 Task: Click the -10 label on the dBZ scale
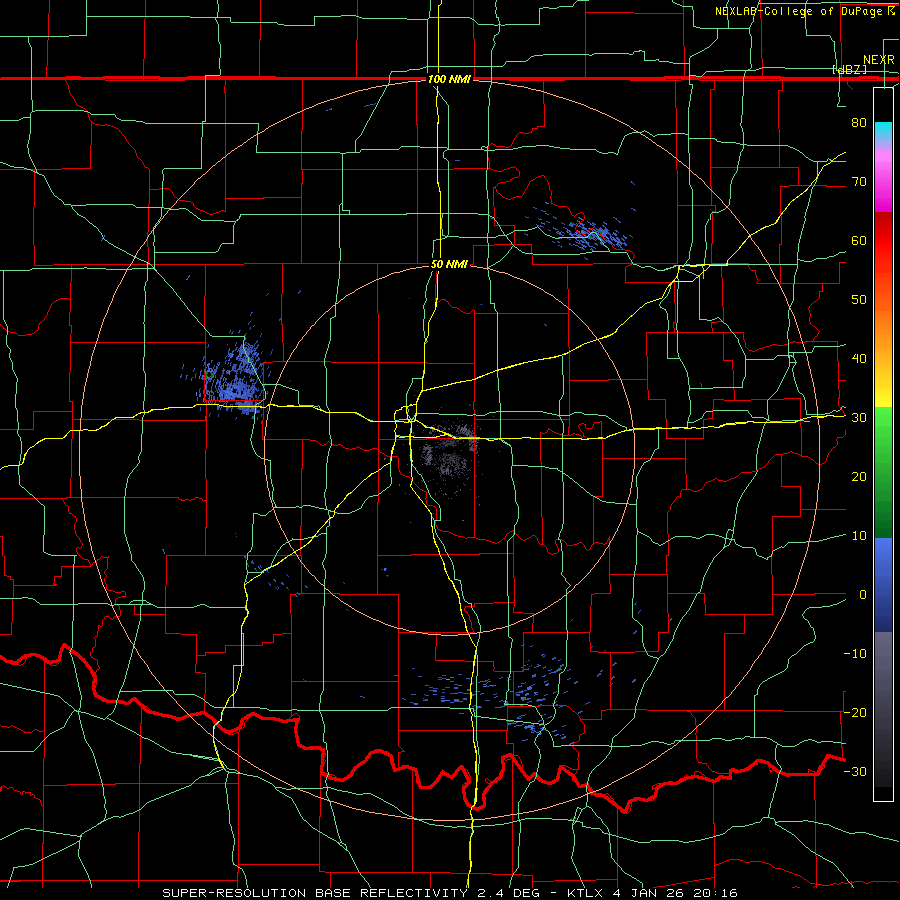pos(855,654)
